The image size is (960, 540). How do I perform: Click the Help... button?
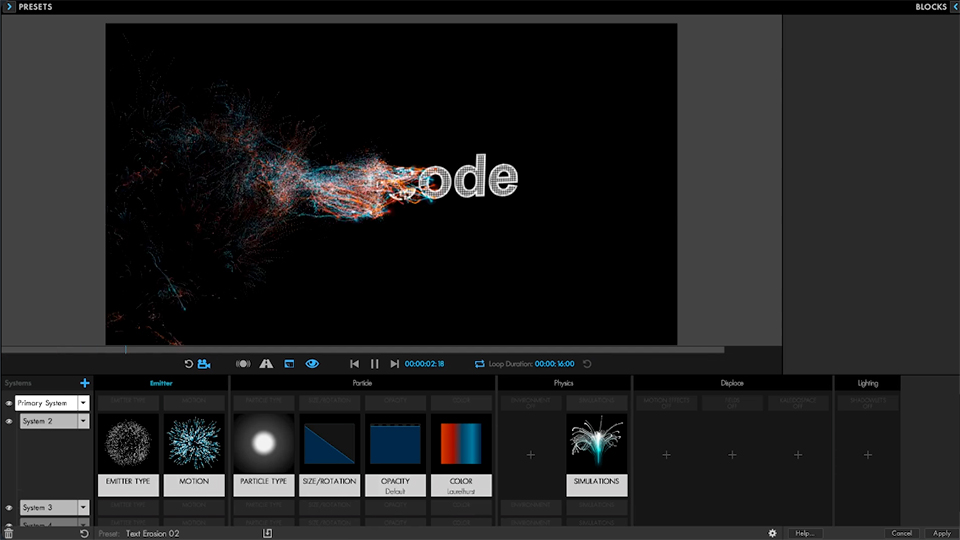point(804,533)
